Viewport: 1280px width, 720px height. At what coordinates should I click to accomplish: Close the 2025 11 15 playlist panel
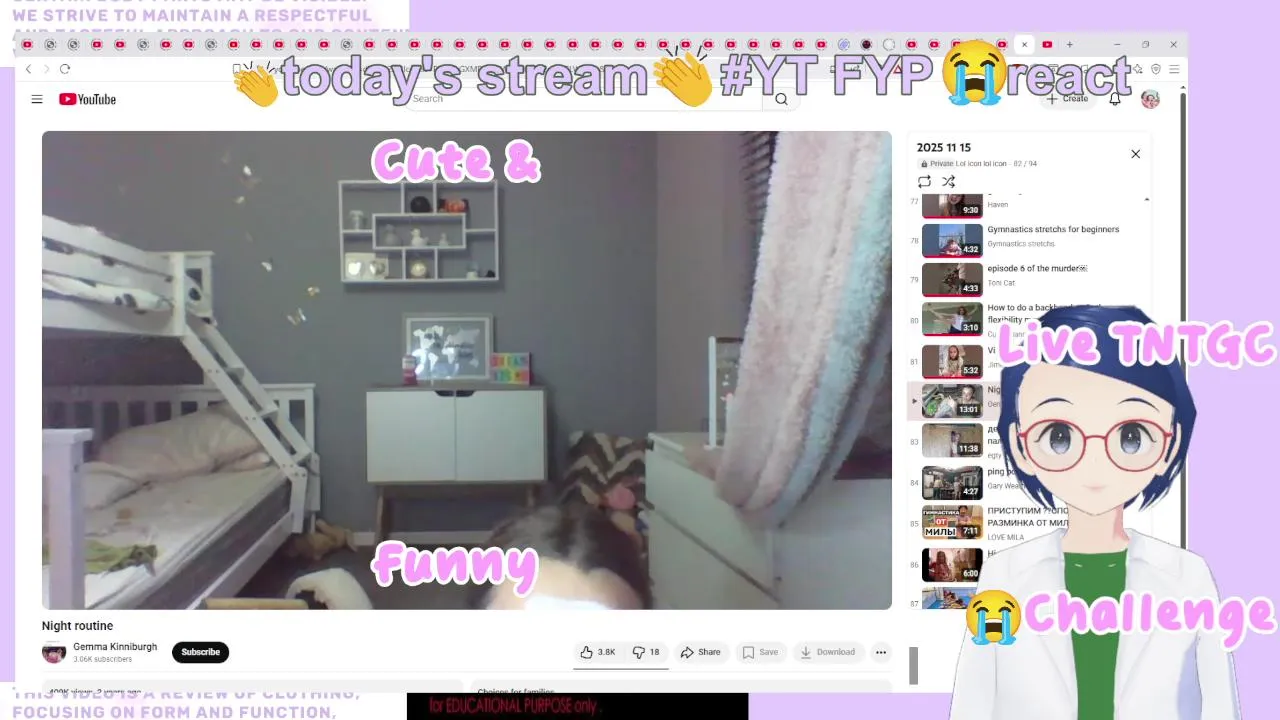pos(1135,154)
